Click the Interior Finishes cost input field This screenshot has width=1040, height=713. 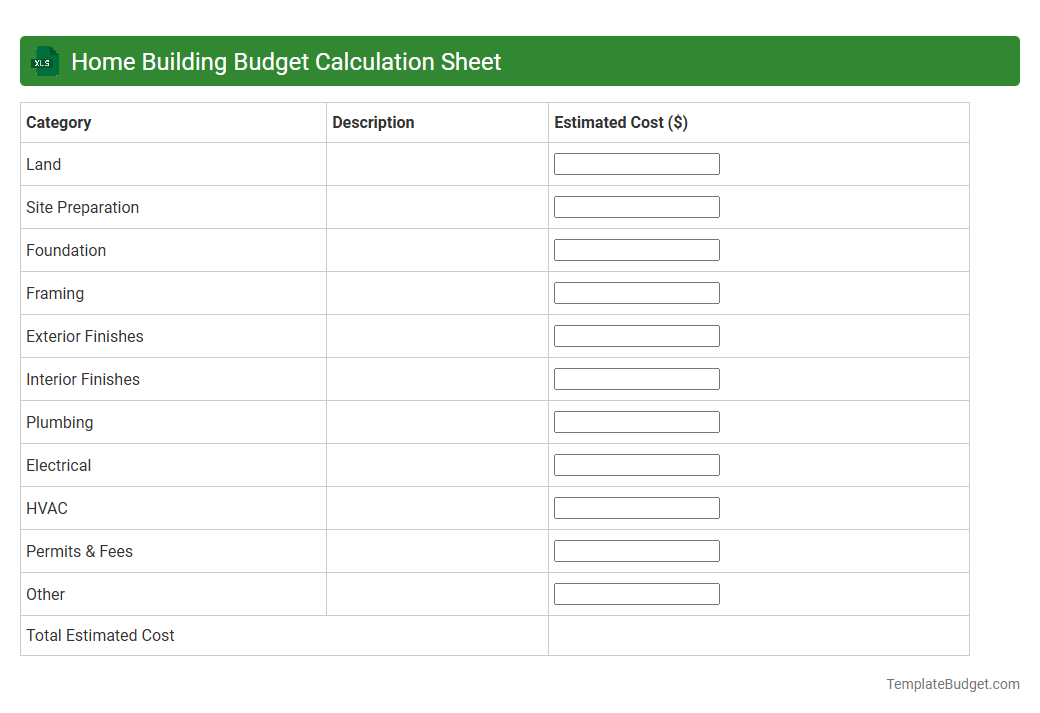(636, 378)
